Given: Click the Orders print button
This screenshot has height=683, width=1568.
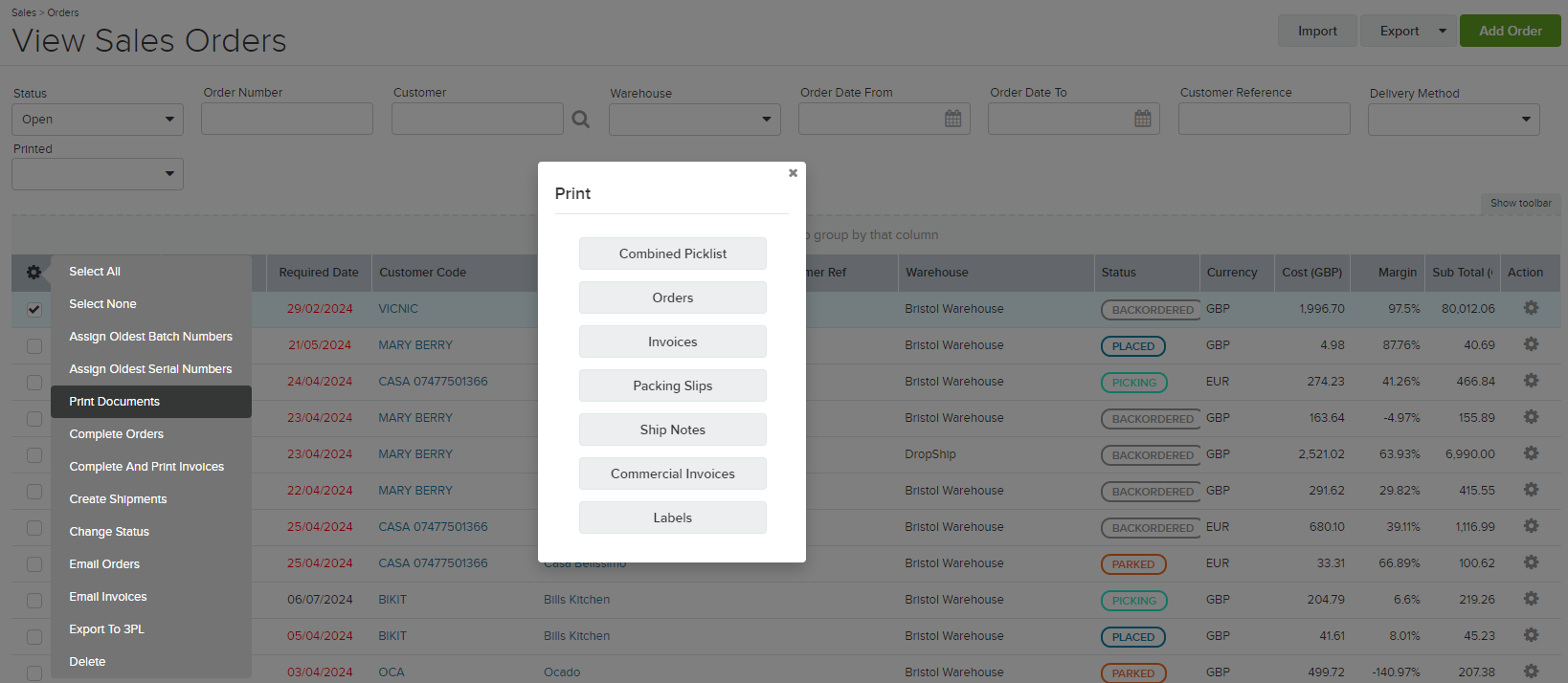Looking at the screenshot, I should coord(673,297).
